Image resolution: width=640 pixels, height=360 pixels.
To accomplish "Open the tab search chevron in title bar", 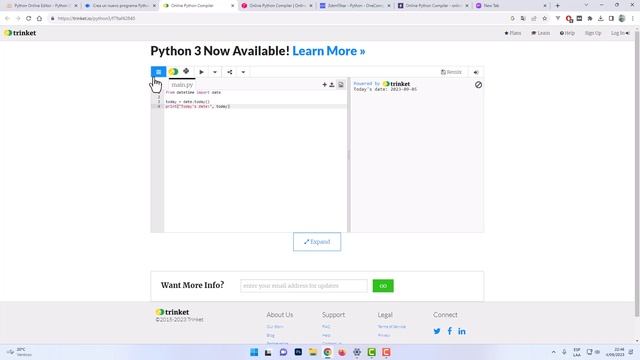I will (587, 5).
